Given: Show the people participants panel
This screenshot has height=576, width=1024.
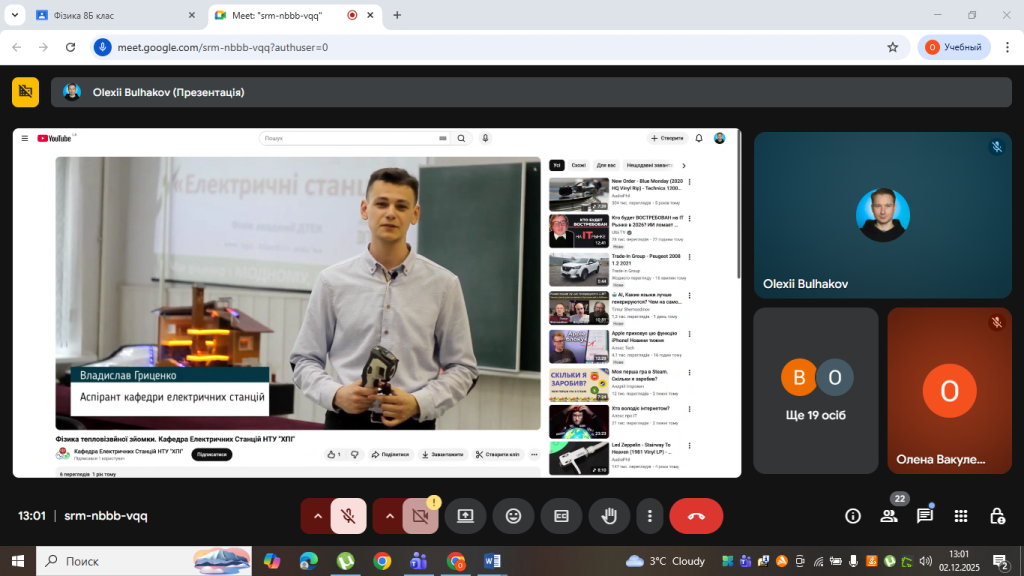Looking at the screenshot, I should [x=888, y=516].
